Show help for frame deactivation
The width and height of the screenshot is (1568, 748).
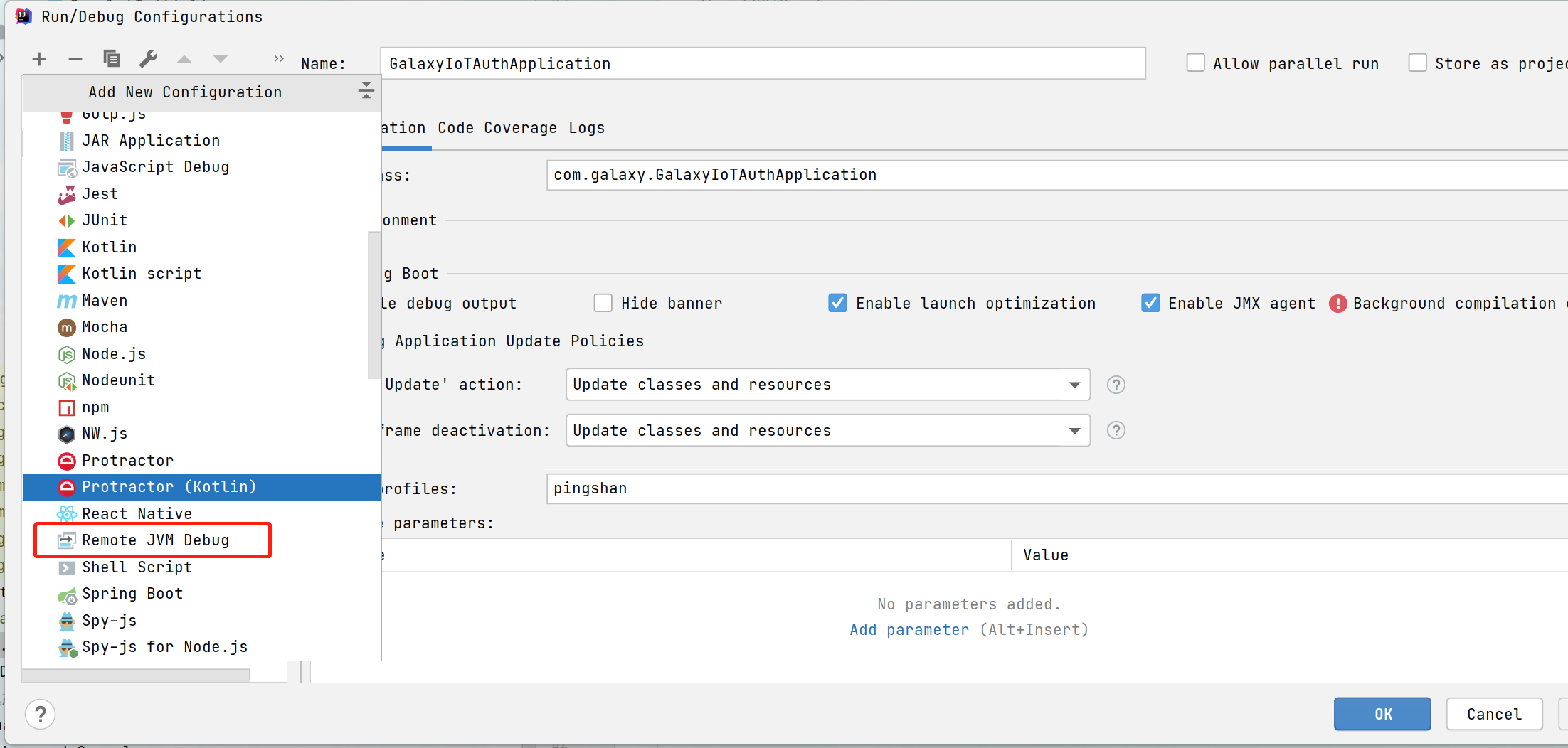tap(1116, 431)
